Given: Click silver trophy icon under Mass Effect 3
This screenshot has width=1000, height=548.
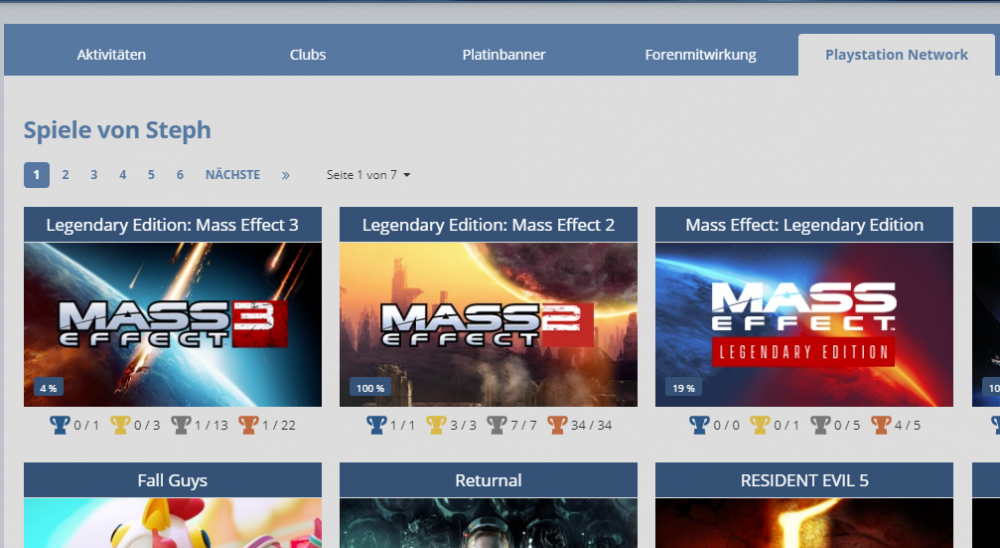Looking at the screenshot, I should 180,425.
